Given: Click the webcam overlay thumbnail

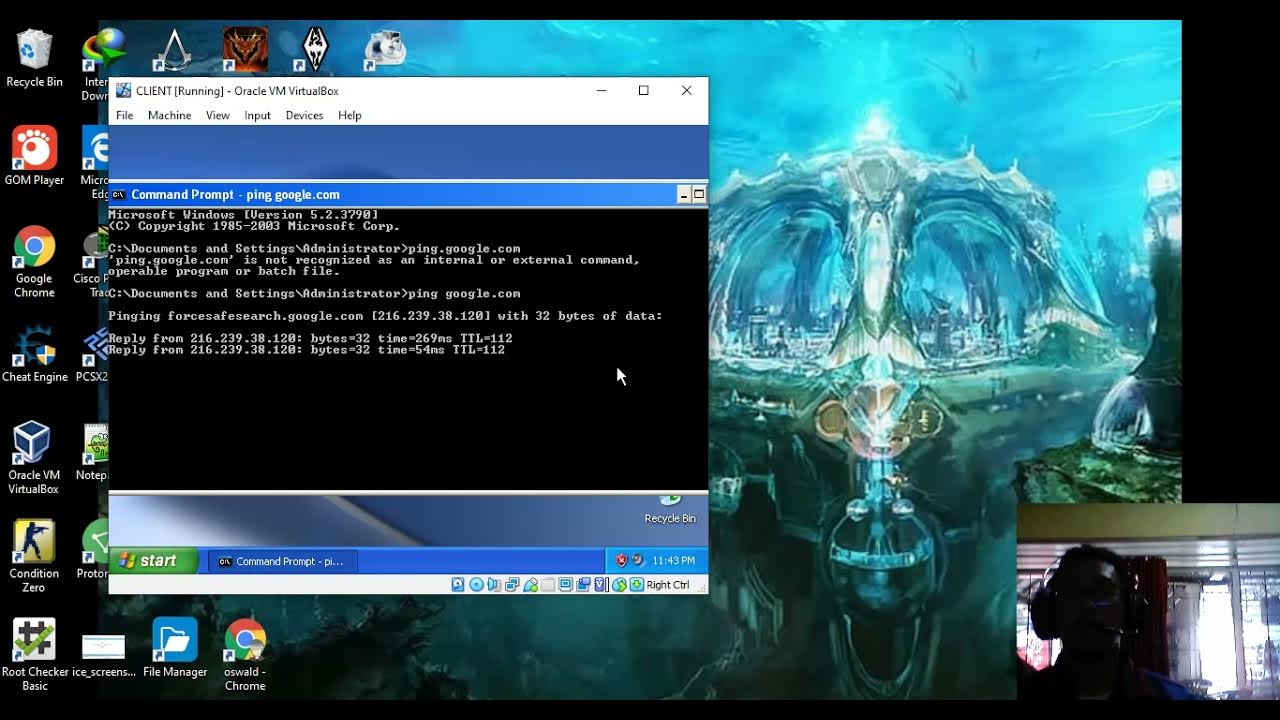Looking at the screenshot, I should [1148, 602].
